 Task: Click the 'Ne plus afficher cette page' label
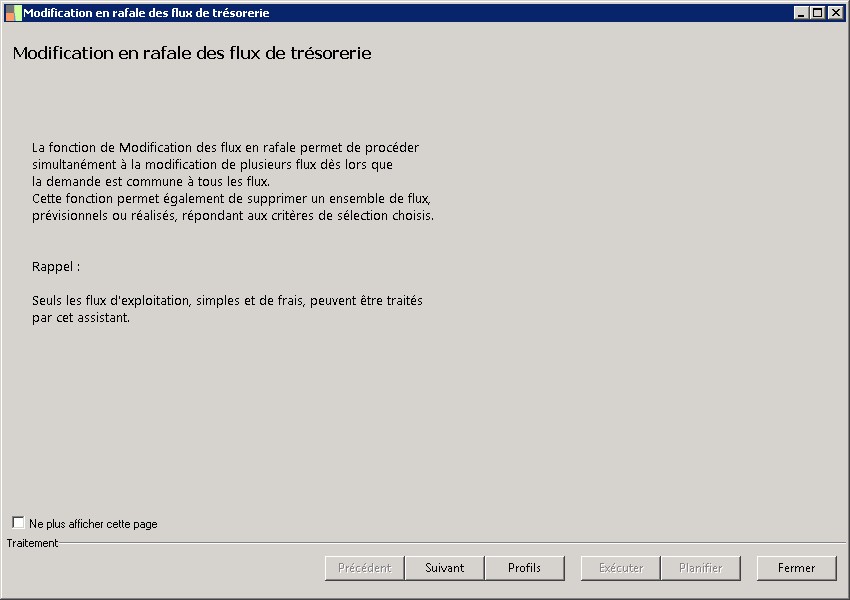point(93,524)
